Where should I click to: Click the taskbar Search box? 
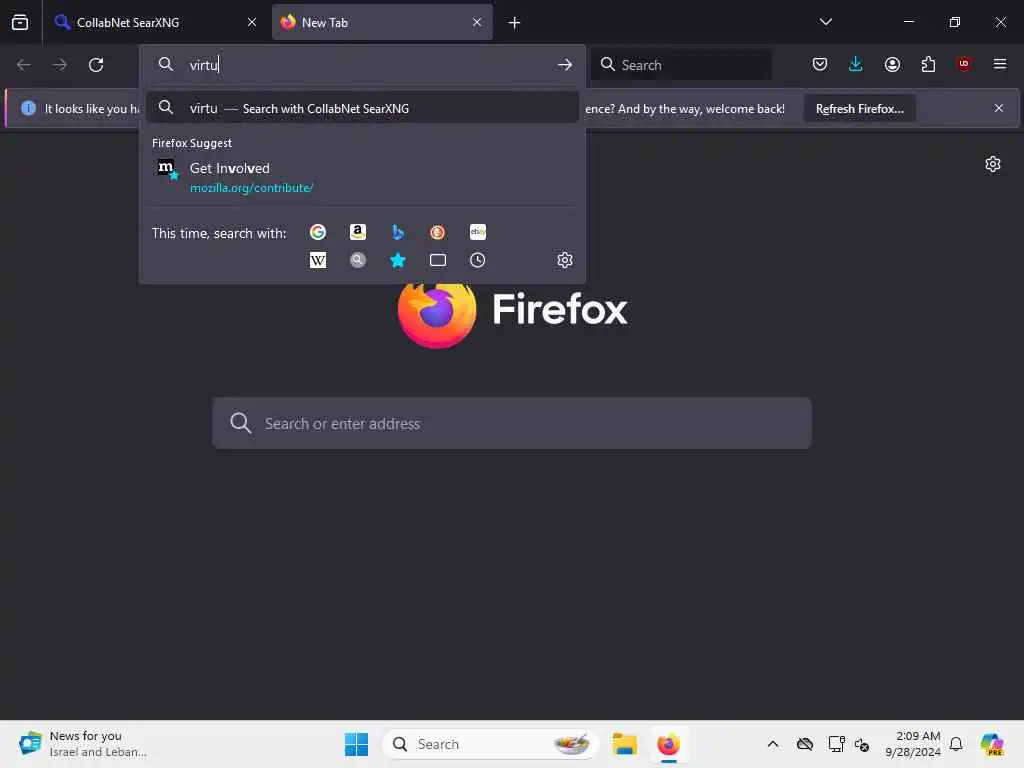pos(490,744)
